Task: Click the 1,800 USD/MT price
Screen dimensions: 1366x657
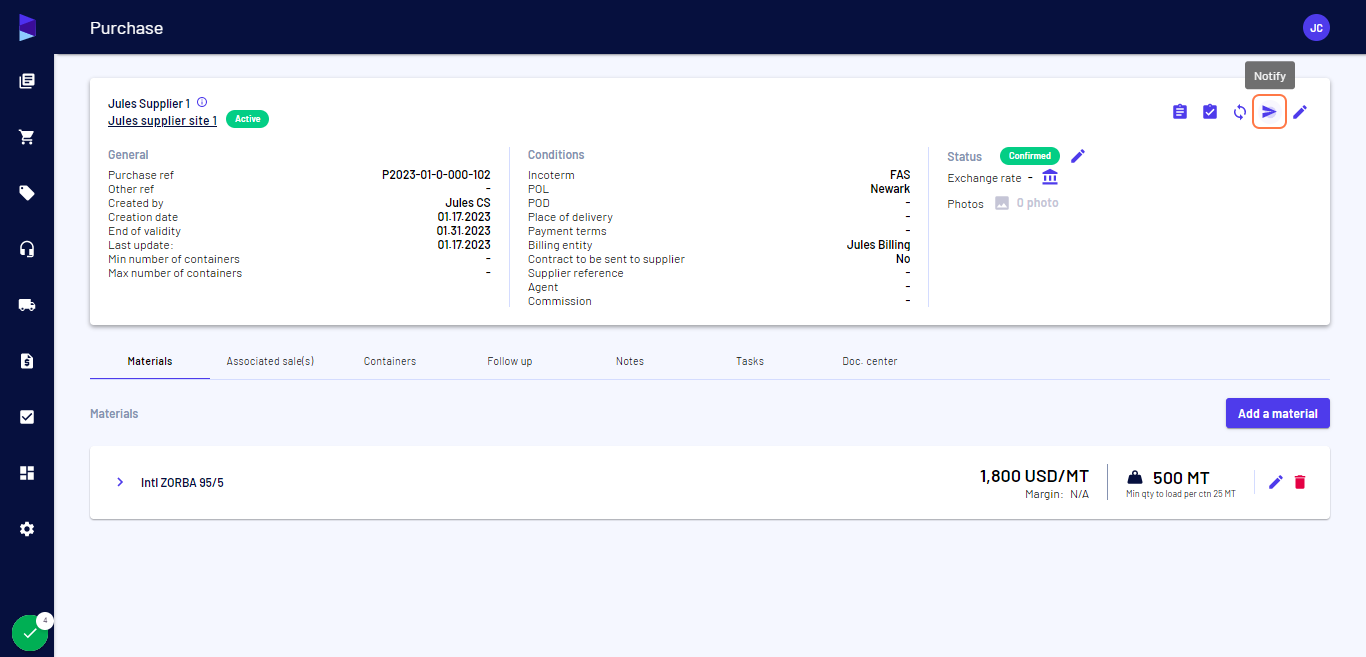Action: [x=1034, y=476]
